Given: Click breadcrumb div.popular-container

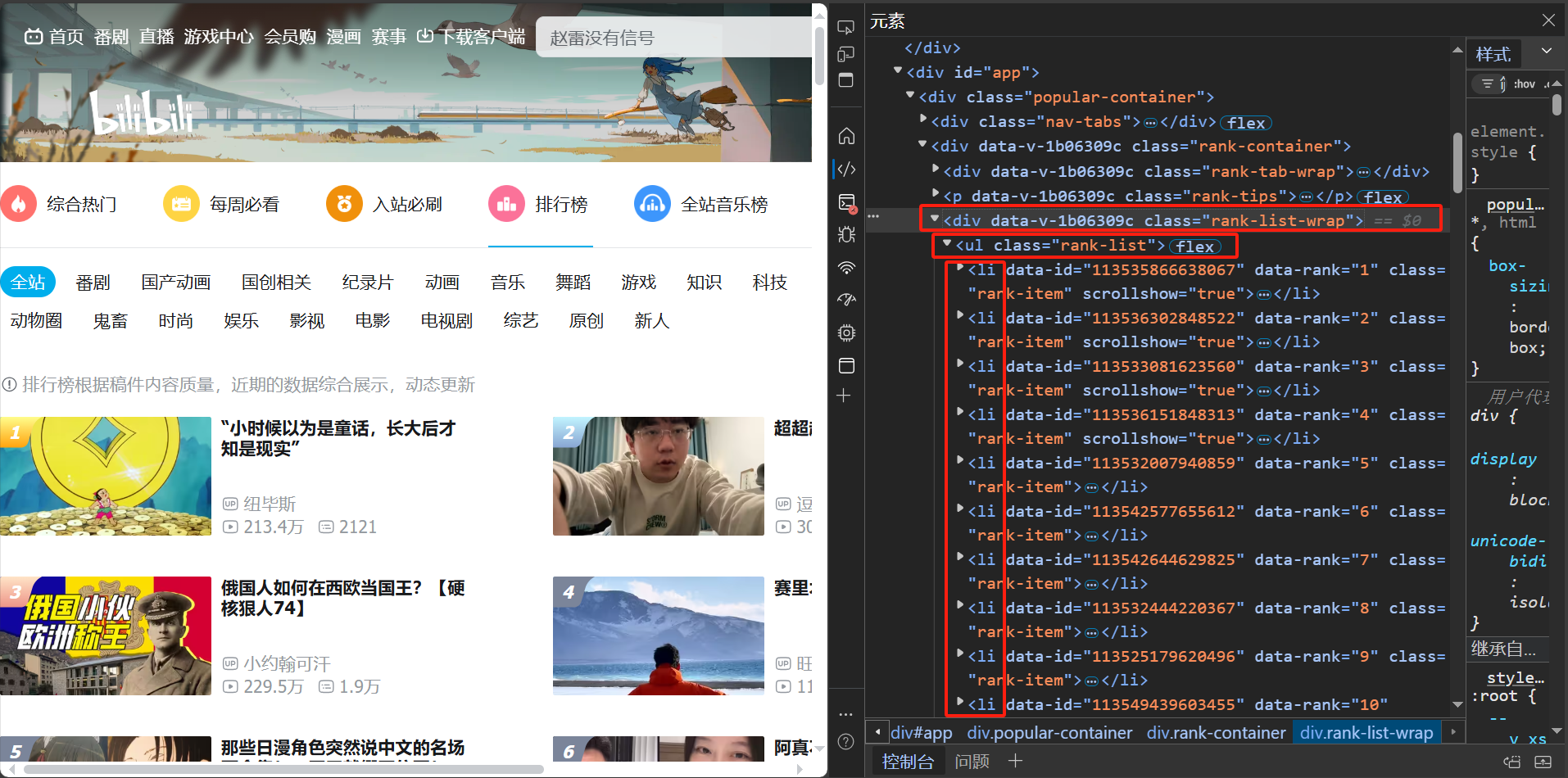Looking at the screenshot, I should 1049,733.
